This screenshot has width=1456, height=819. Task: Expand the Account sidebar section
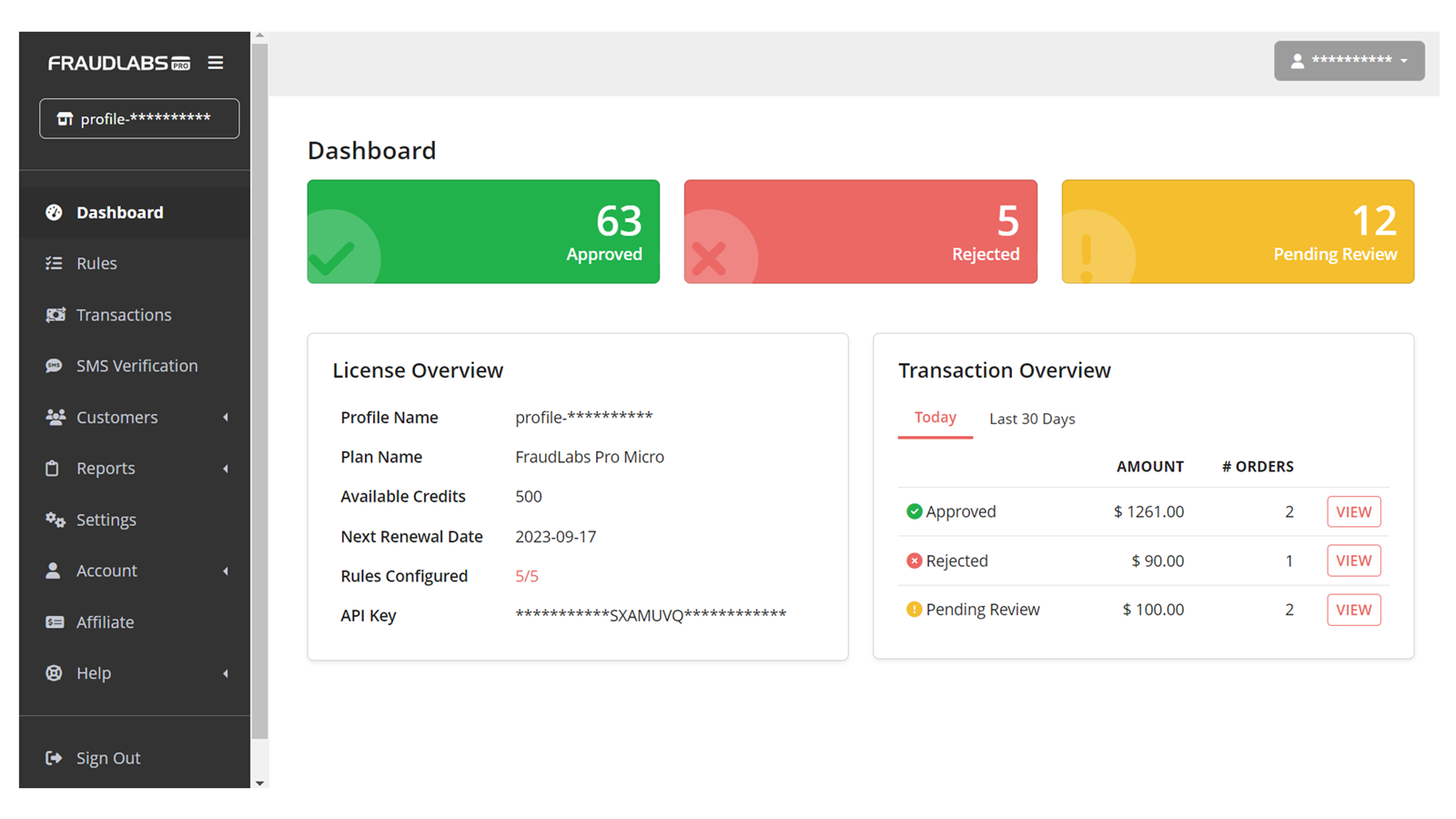coord(106,571)
